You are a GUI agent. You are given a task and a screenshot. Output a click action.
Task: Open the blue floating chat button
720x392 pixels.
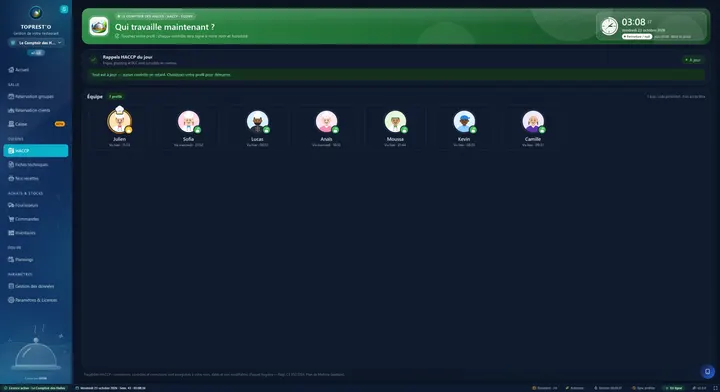[x=708, y=371]
